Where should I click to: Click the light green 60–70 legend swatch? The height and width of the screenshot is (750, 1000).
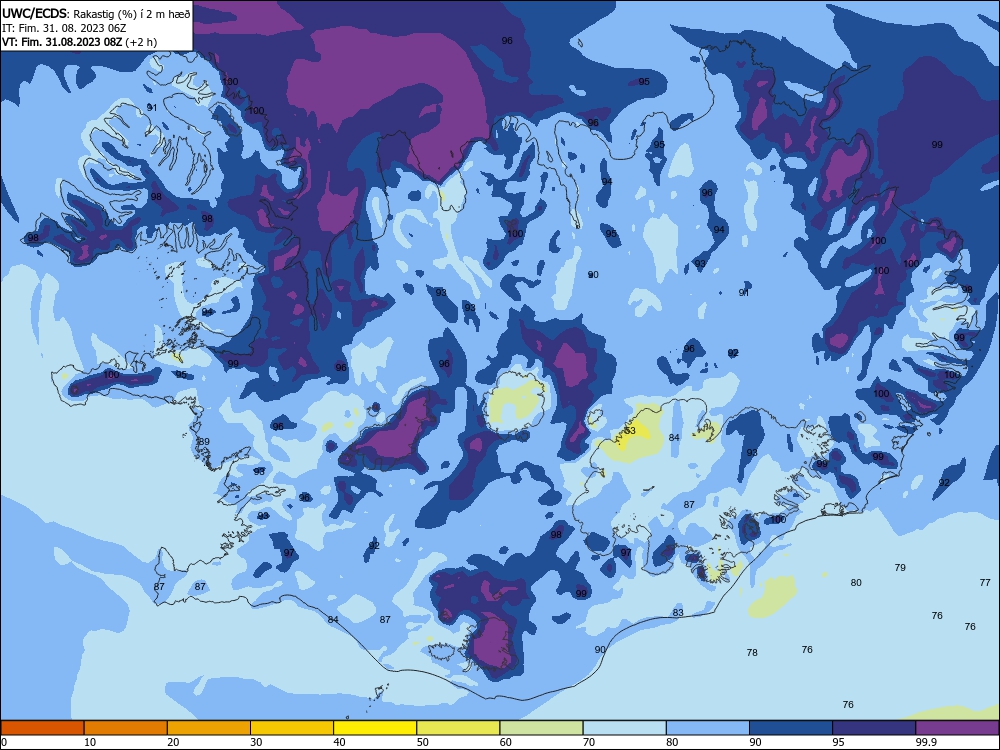[541, 728]
